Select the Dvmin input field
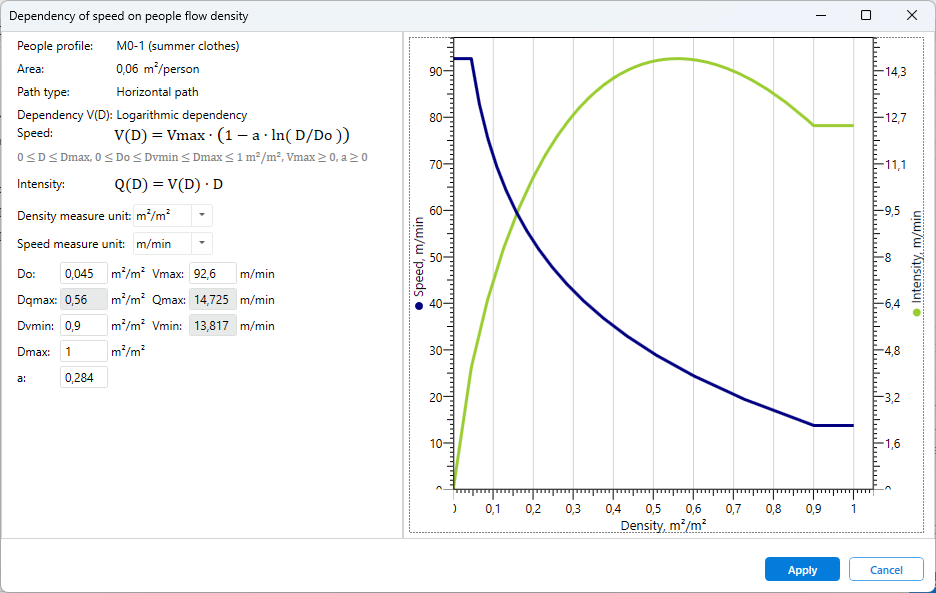 (x=84, y=325)
